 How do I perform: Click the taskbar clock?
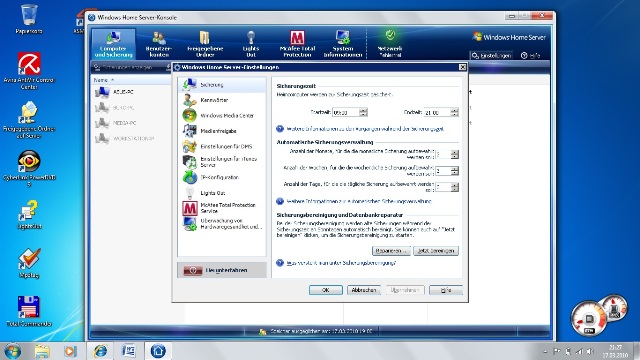[616, 351]
